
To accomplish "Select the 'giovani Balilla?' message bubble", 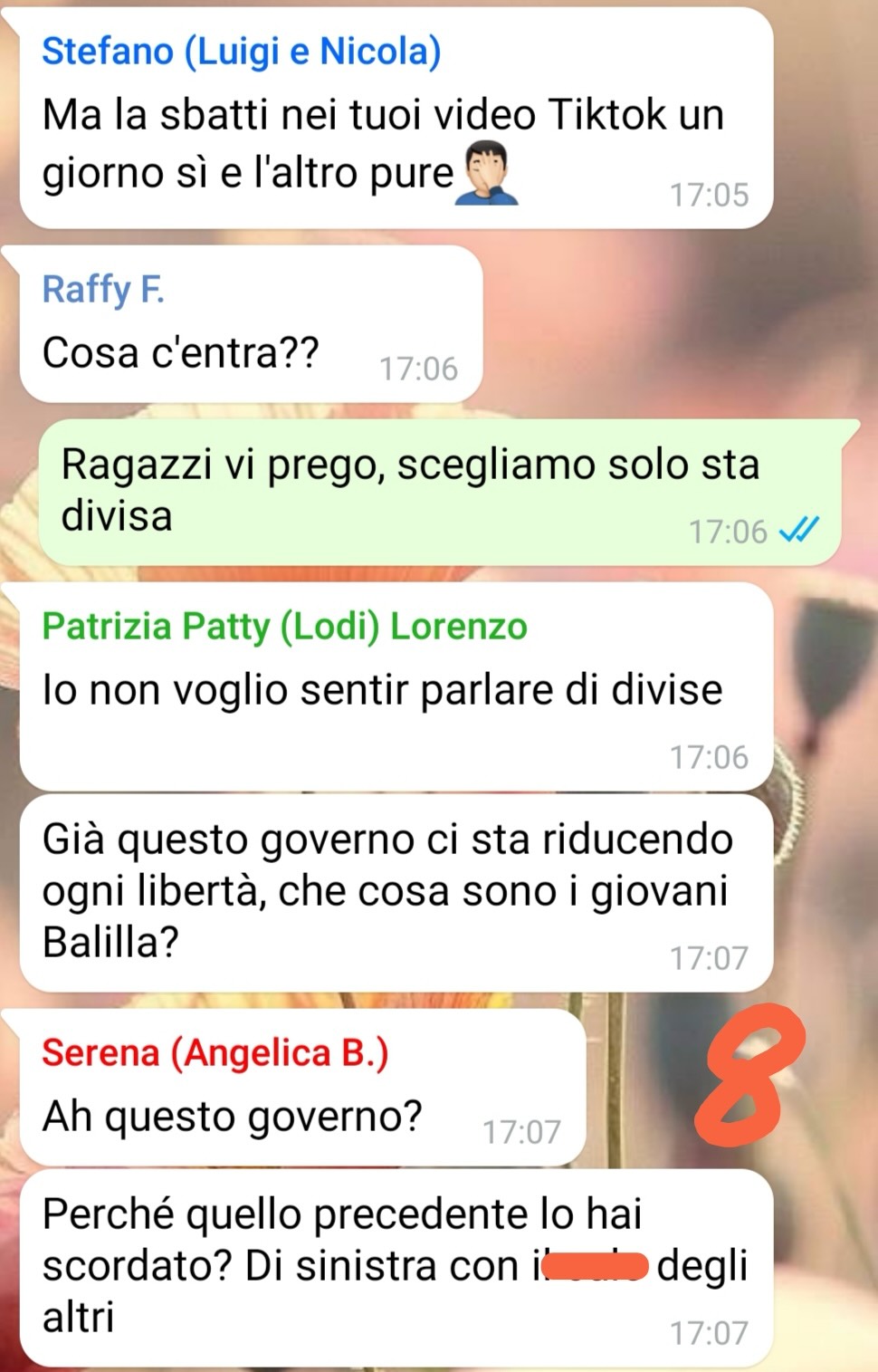I will click(x=396, y=893).
